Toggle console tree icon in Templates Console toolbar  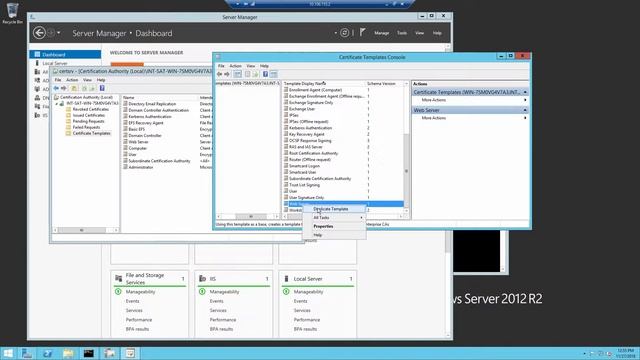[x=237, y=74]
